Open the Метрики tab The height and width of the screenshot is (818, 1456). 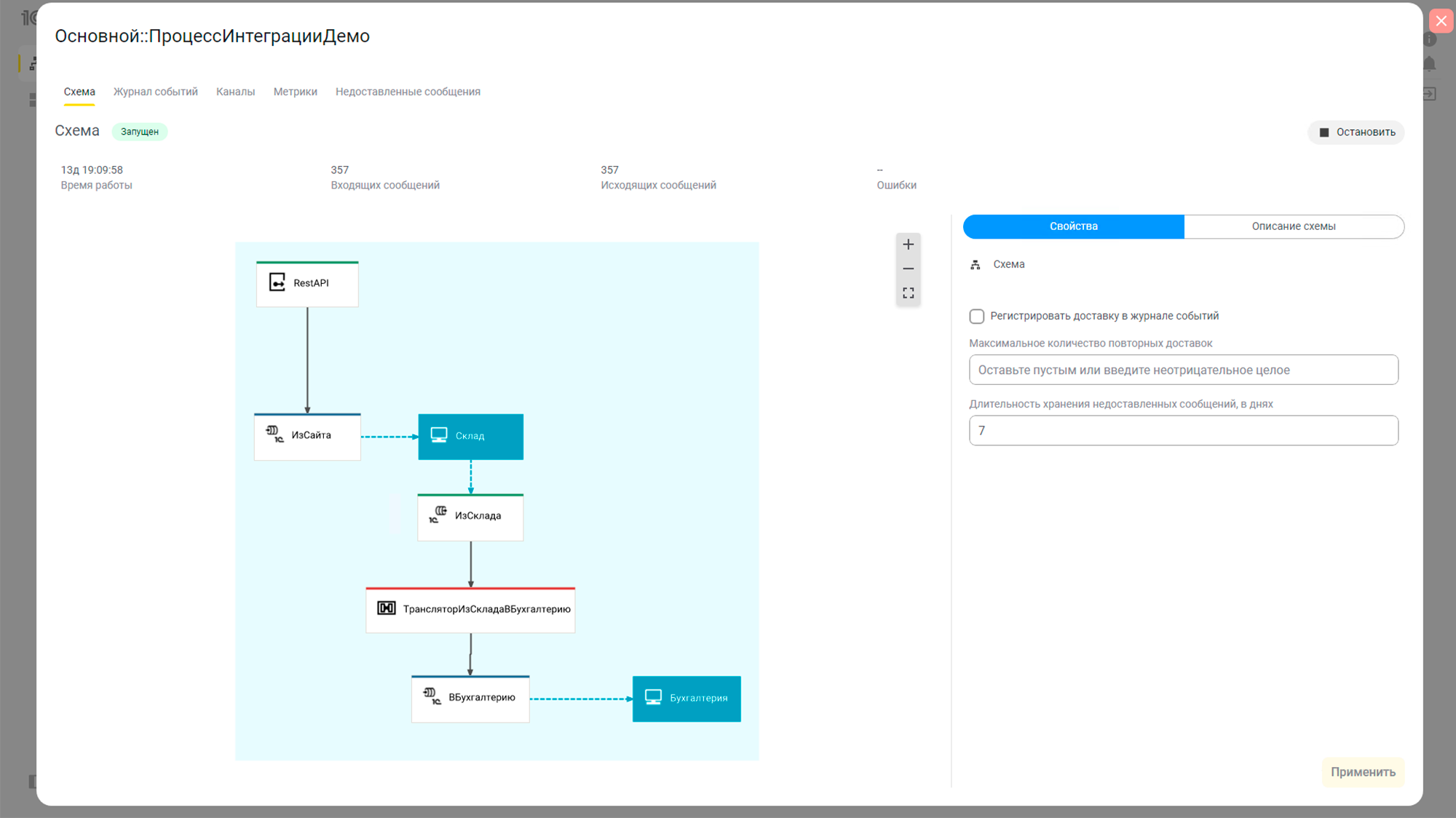(295, 92)
